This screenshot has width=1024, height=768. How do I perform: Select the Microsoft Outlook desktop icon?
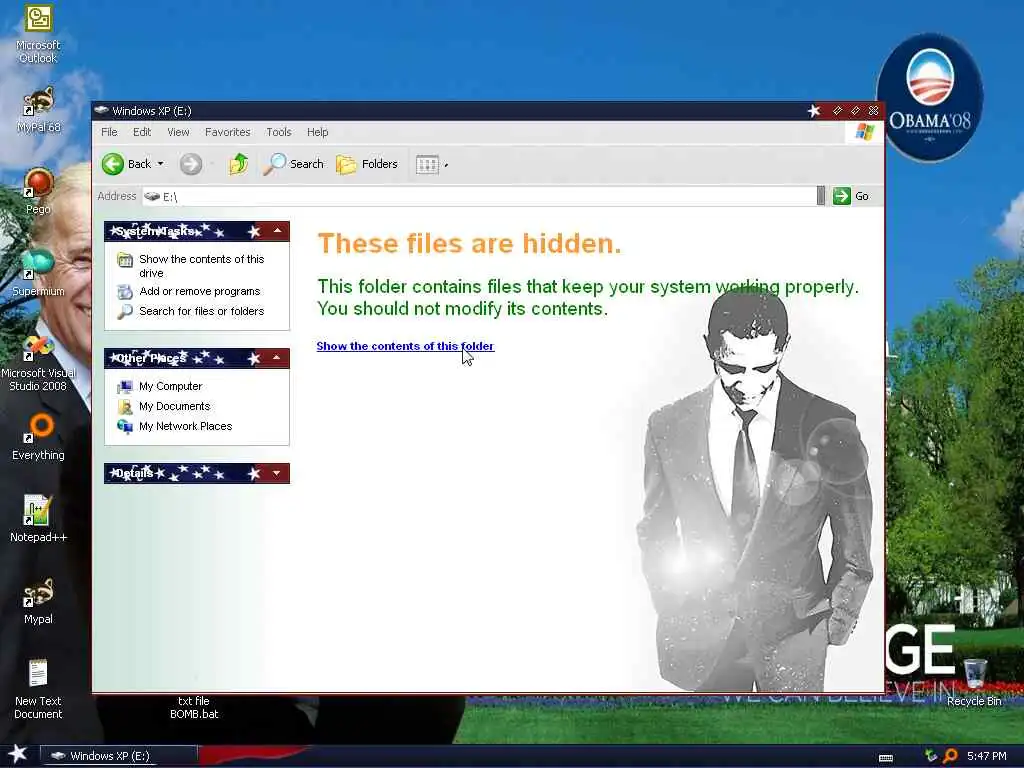[x=39, y=18]
